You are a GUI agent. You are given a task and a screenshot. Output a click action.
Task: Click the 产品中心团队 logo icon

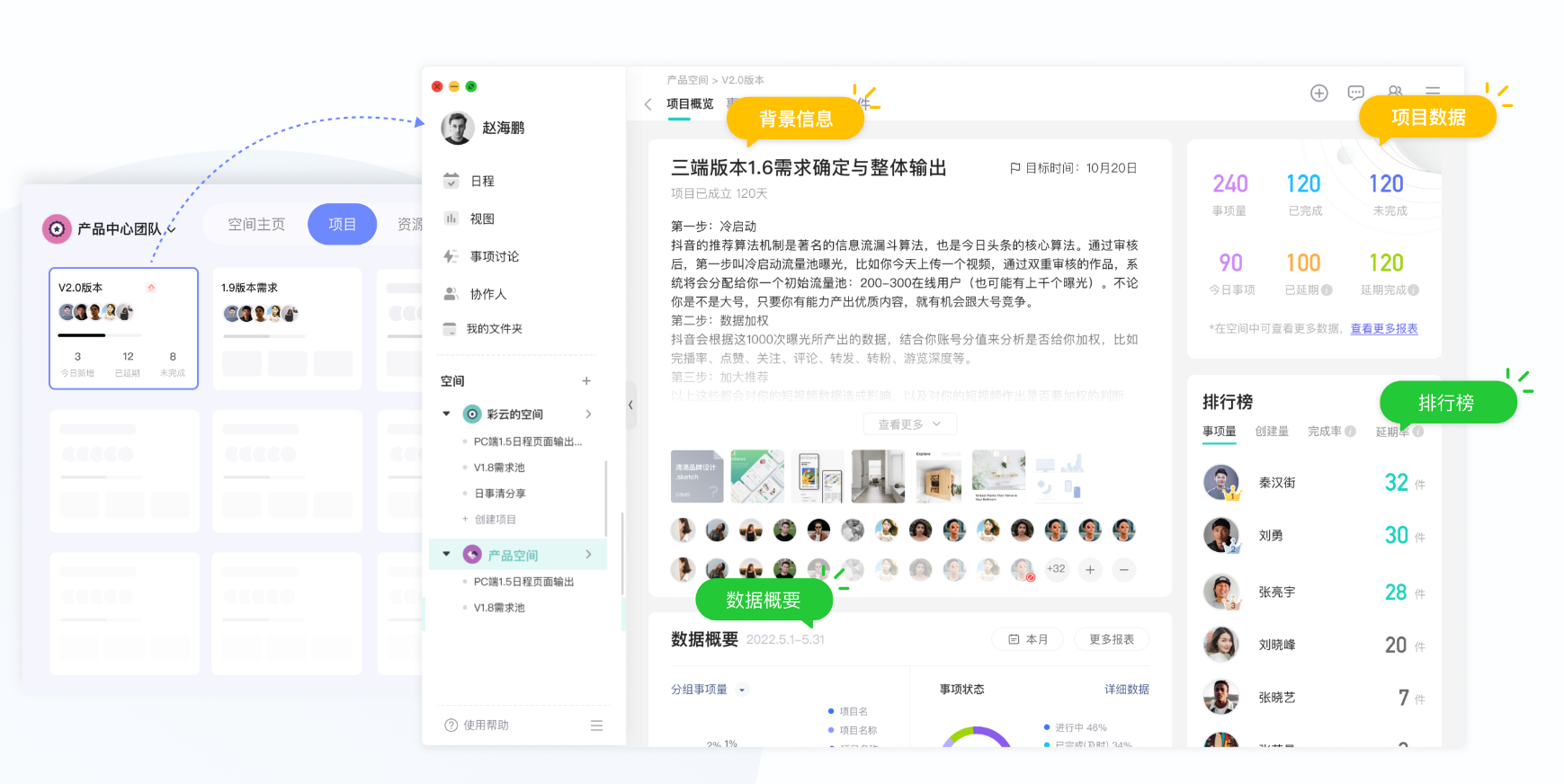point(57,229)
